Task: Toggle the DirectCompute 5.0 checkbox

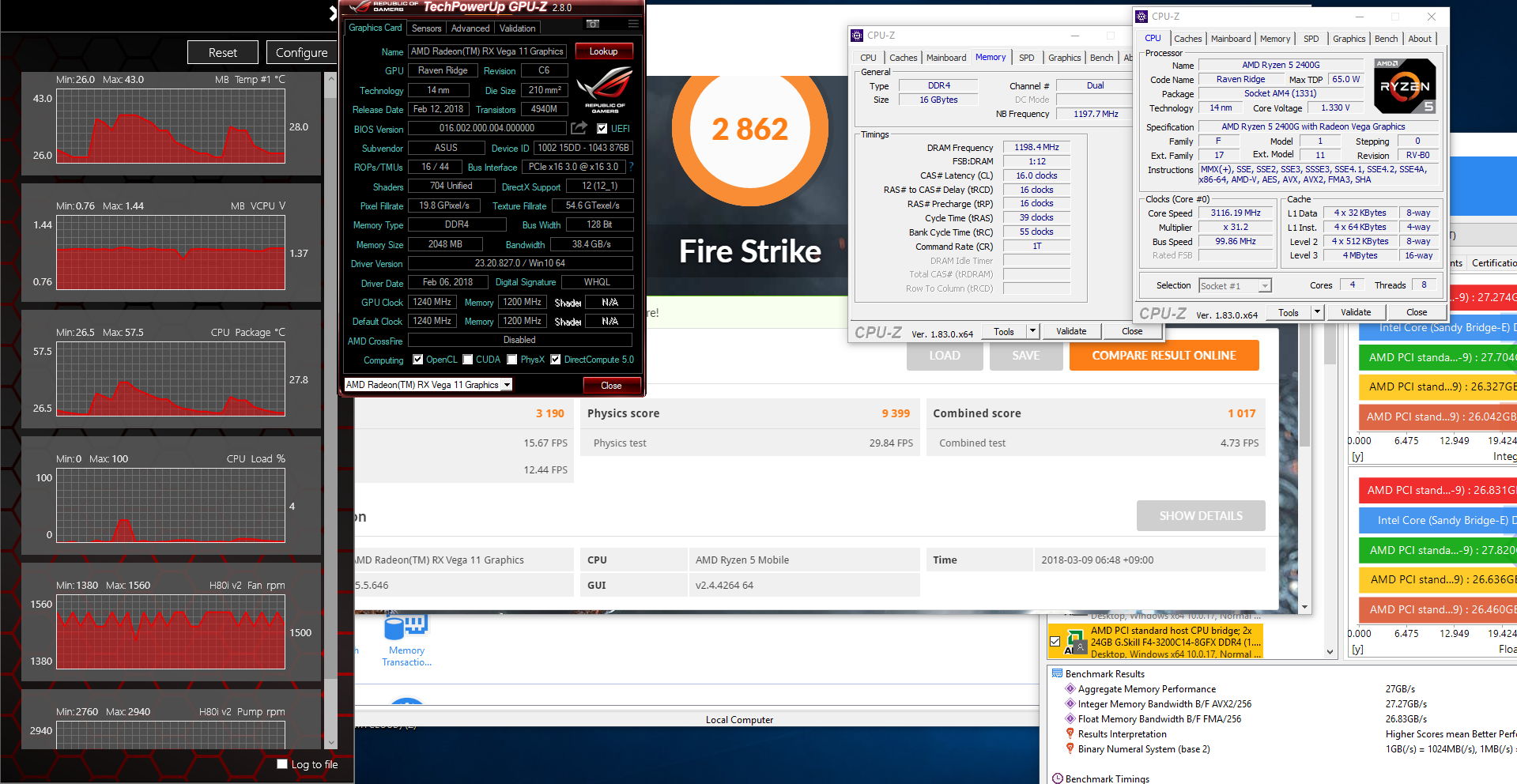Action: (x=556, y=360)
